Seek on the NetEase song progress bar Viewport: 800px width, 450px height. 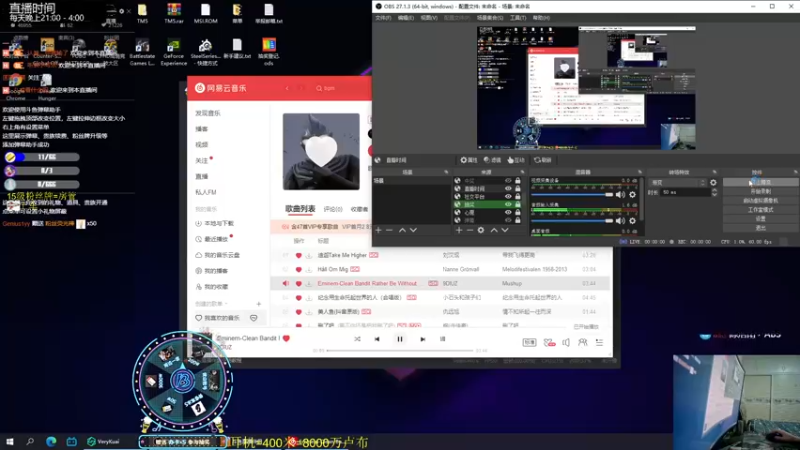click(x=399, y=351)
